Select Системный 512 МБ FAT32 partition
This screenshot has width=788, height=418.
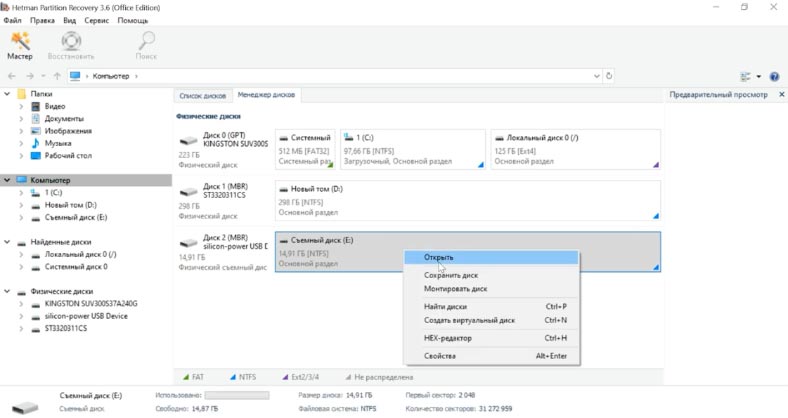[305, 149]
